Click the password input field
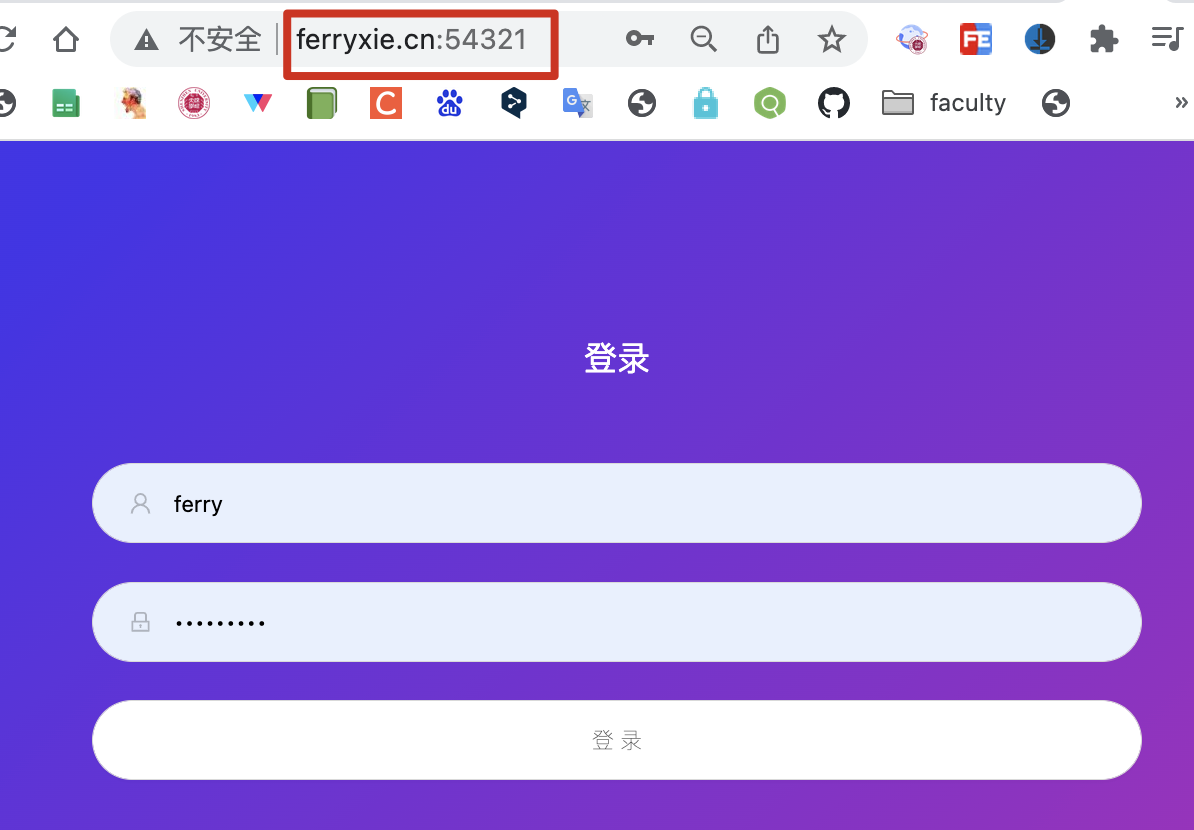This screenshot has width=1194, height=830. click(616, 622)
